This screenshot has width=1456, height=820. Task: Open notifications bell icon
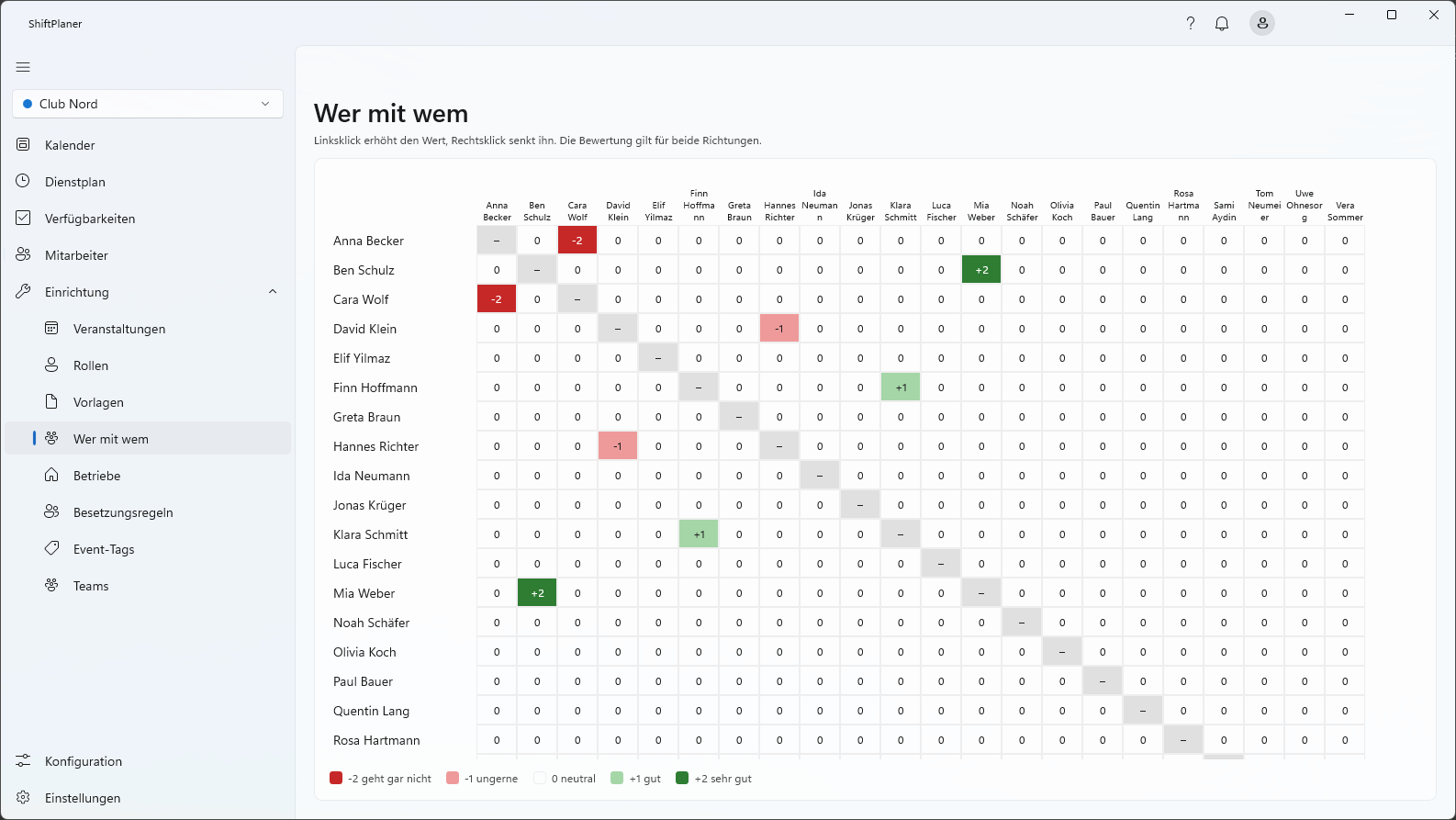pyautogui.click(x=1222, y=24)
